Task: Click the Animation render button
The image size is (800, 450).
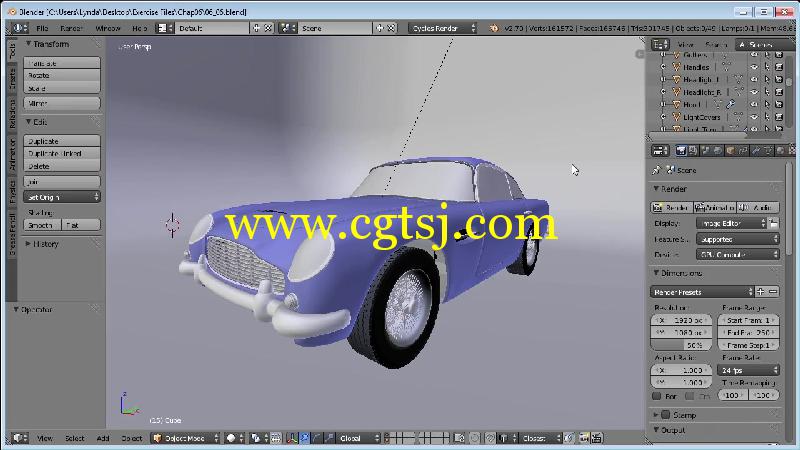Action: (x=715, y=208)
